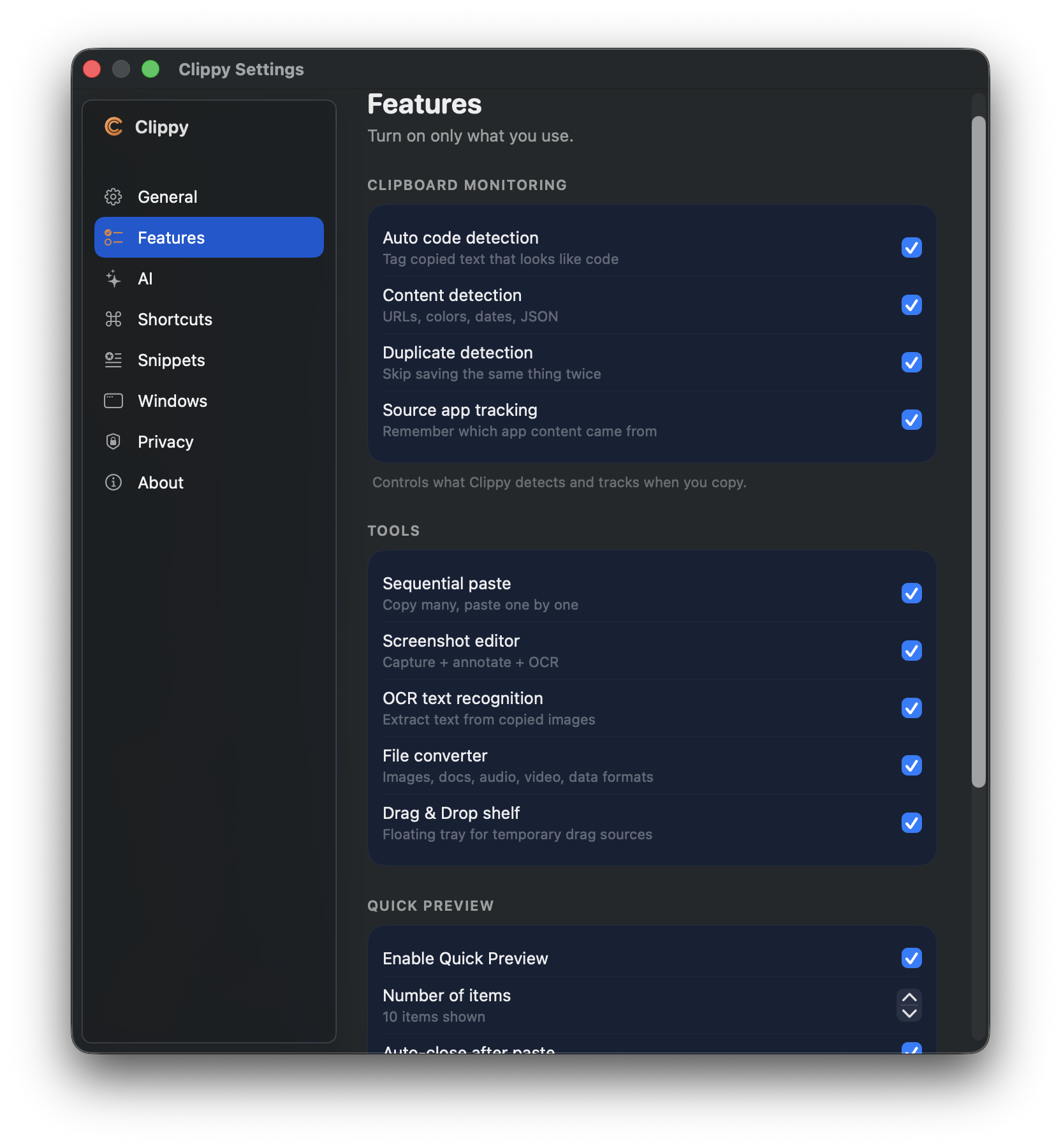Image resolution: width=1061 pixels, height=1148 pixels.
Task: Click the 'QUICK PREVIEW' section header
Action: tap(430, 906)
